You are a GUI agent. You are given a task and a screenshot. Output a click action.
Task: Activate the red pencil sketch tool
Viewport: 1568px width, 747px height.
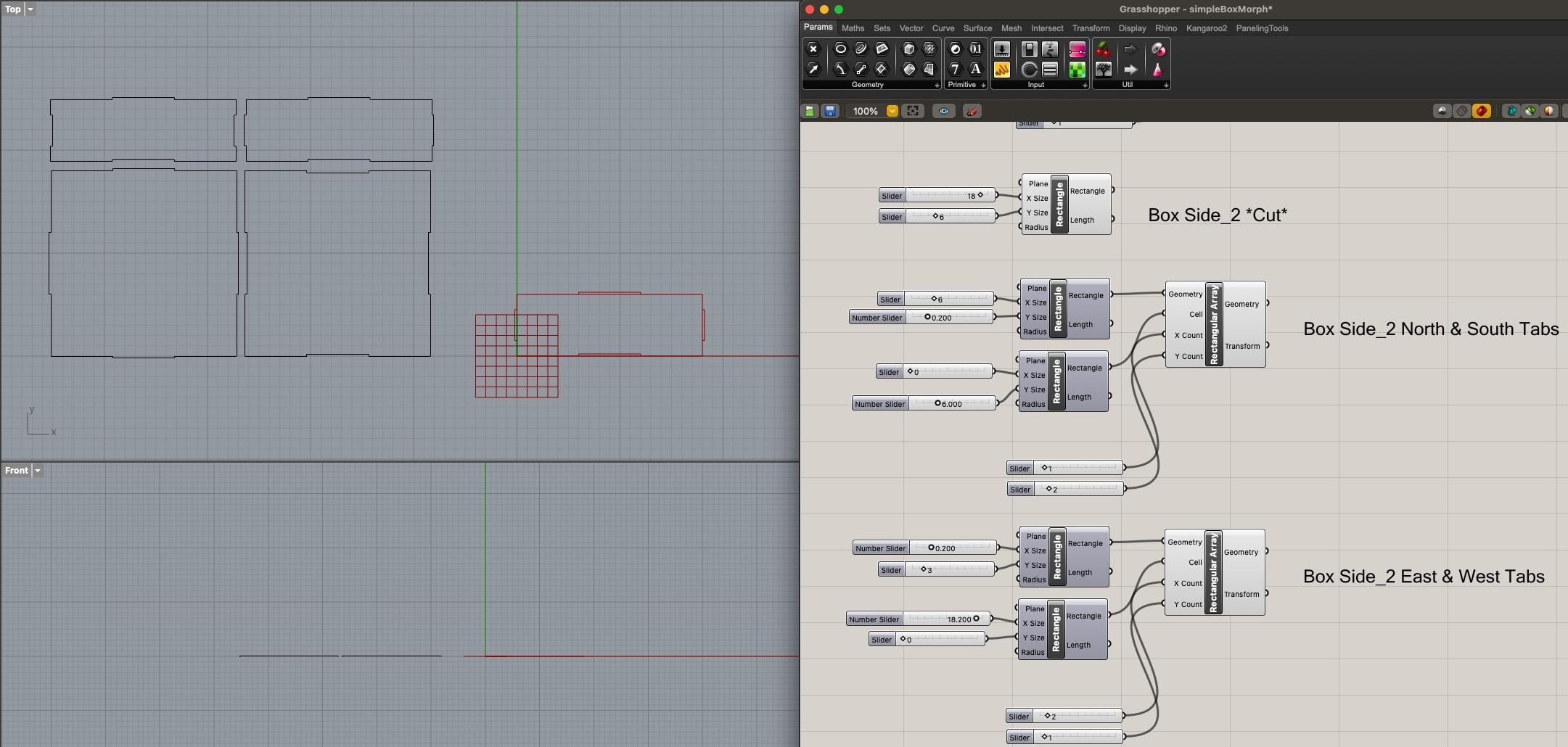point(972,111)
